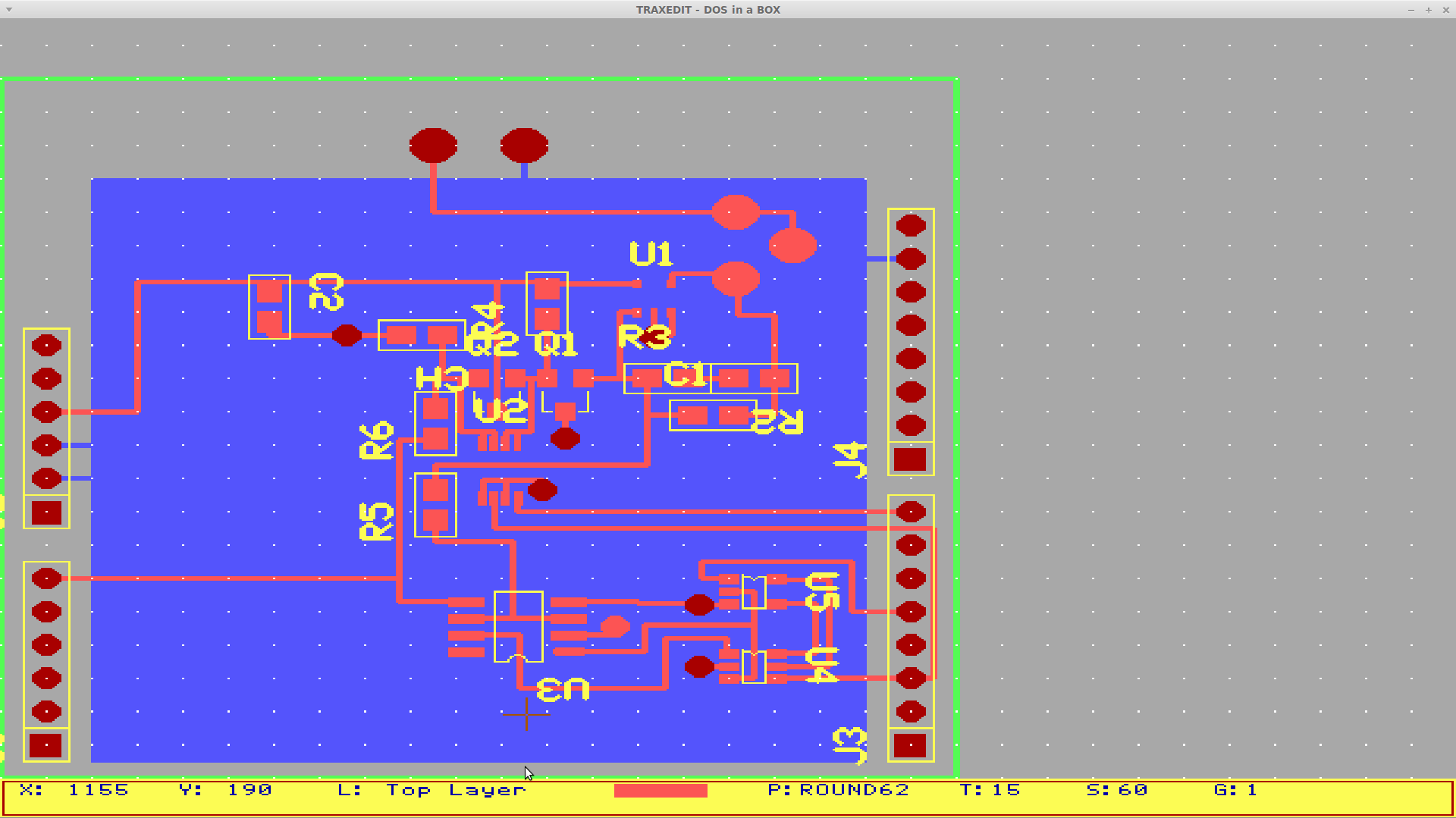Click the square pin-1 pad of connector J3
The width and height of the screenshot is (1456, 818).
point(910,745)
